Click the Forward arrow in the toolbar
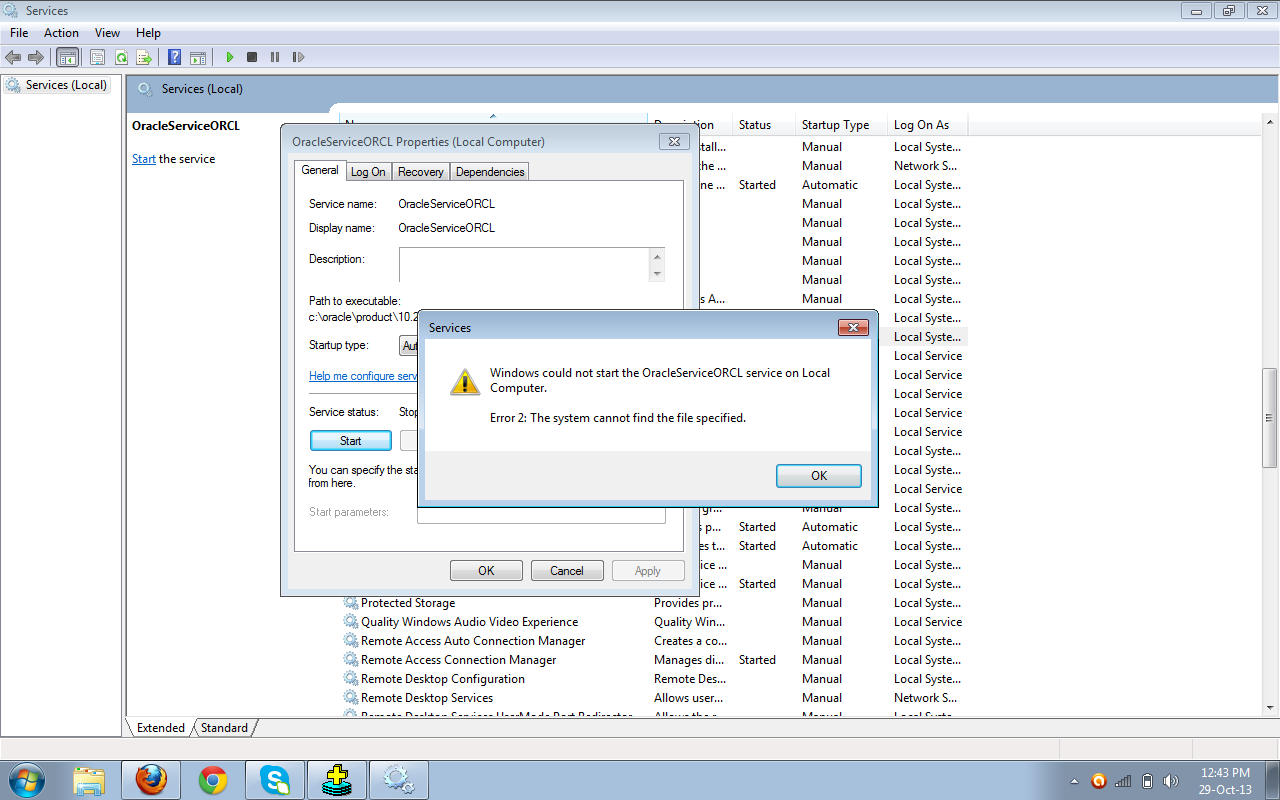Viewport: 1280px width, 800px height. 36,57
